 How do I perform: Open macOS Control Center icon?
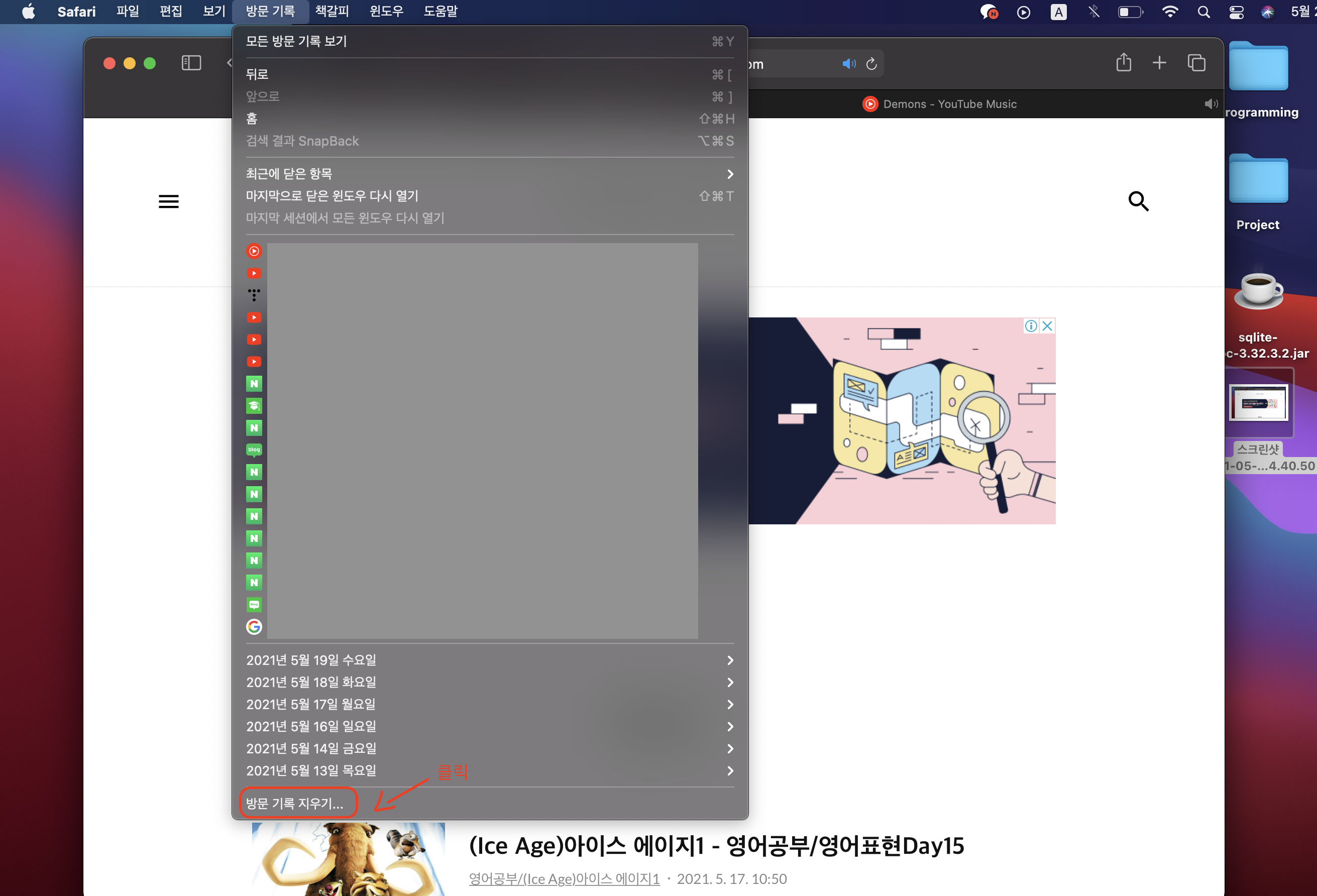[1236, 12]
